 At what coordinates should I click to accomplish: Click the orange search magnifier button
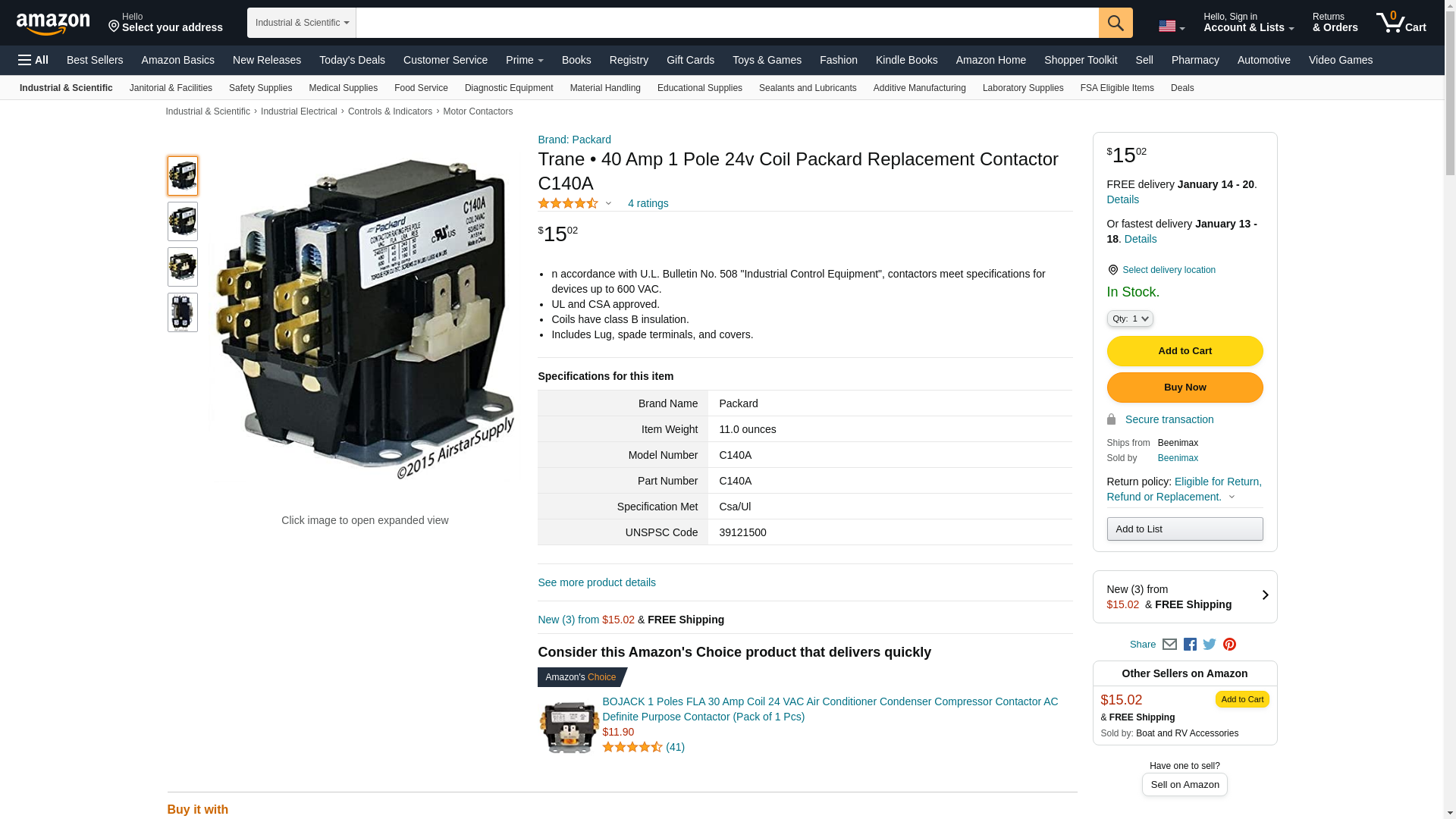[1116, 23]
